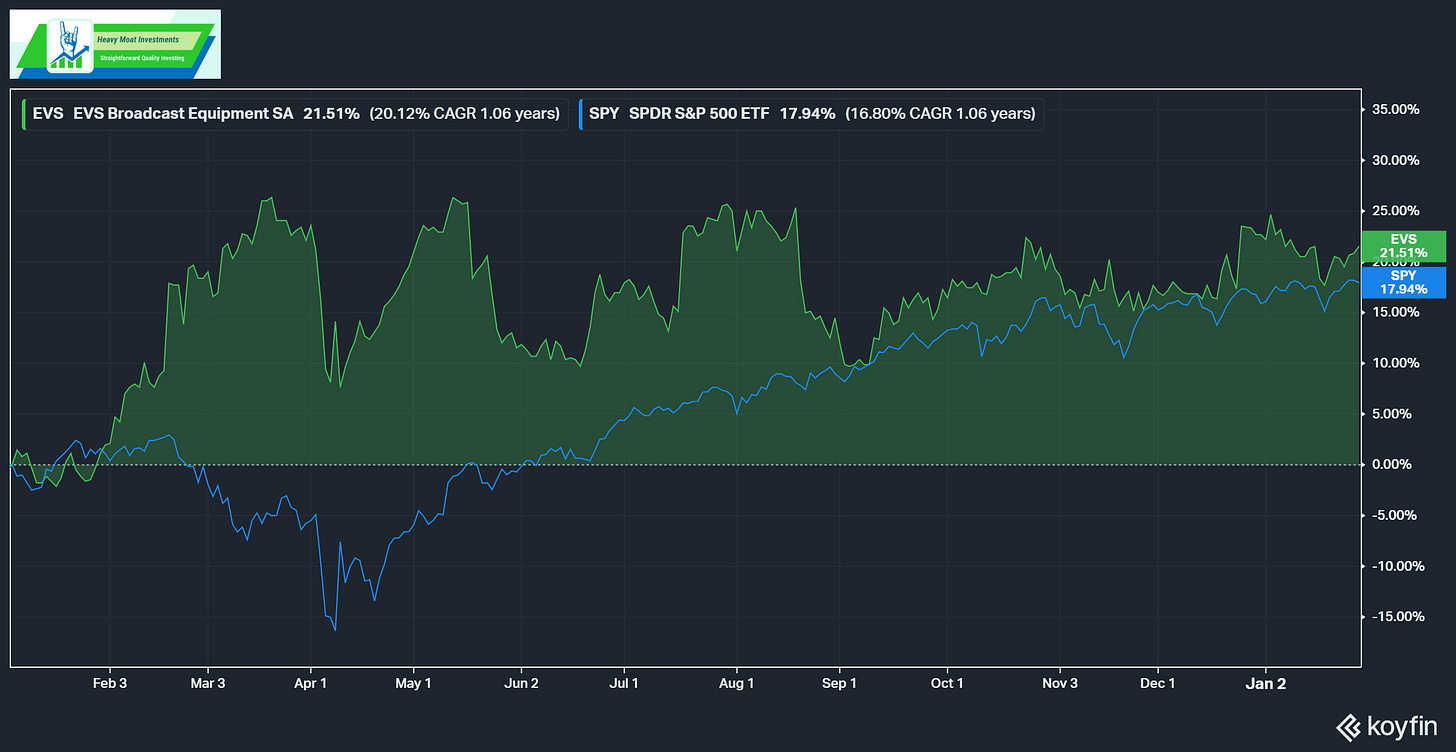Click the Aug 1 date label
1456x752 pixels.
point(736,684)
